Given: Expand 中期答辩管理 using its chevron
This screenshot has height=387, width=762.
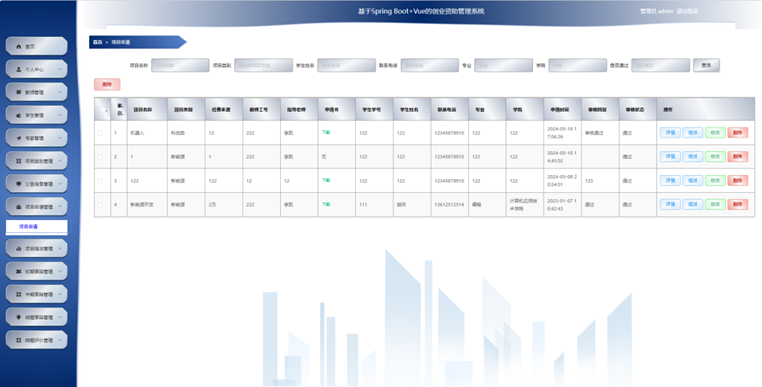Looking at the screenshot, I should (60, 294).
